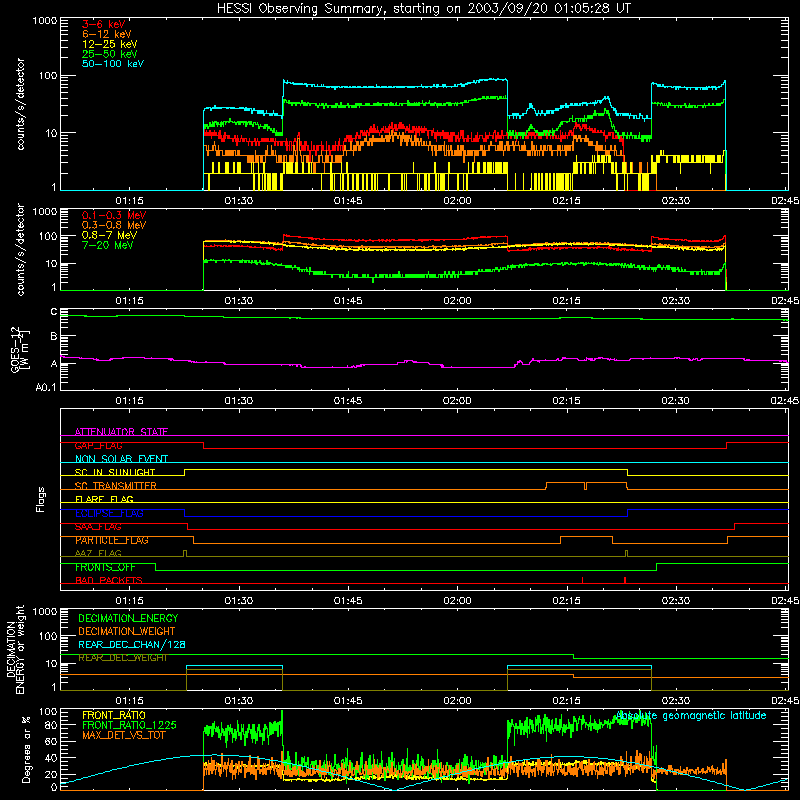The height and width of the screenshot is (800, 800).
Task: Click the PARTICLE_FLAG label
Action: (x=112, y=540)
